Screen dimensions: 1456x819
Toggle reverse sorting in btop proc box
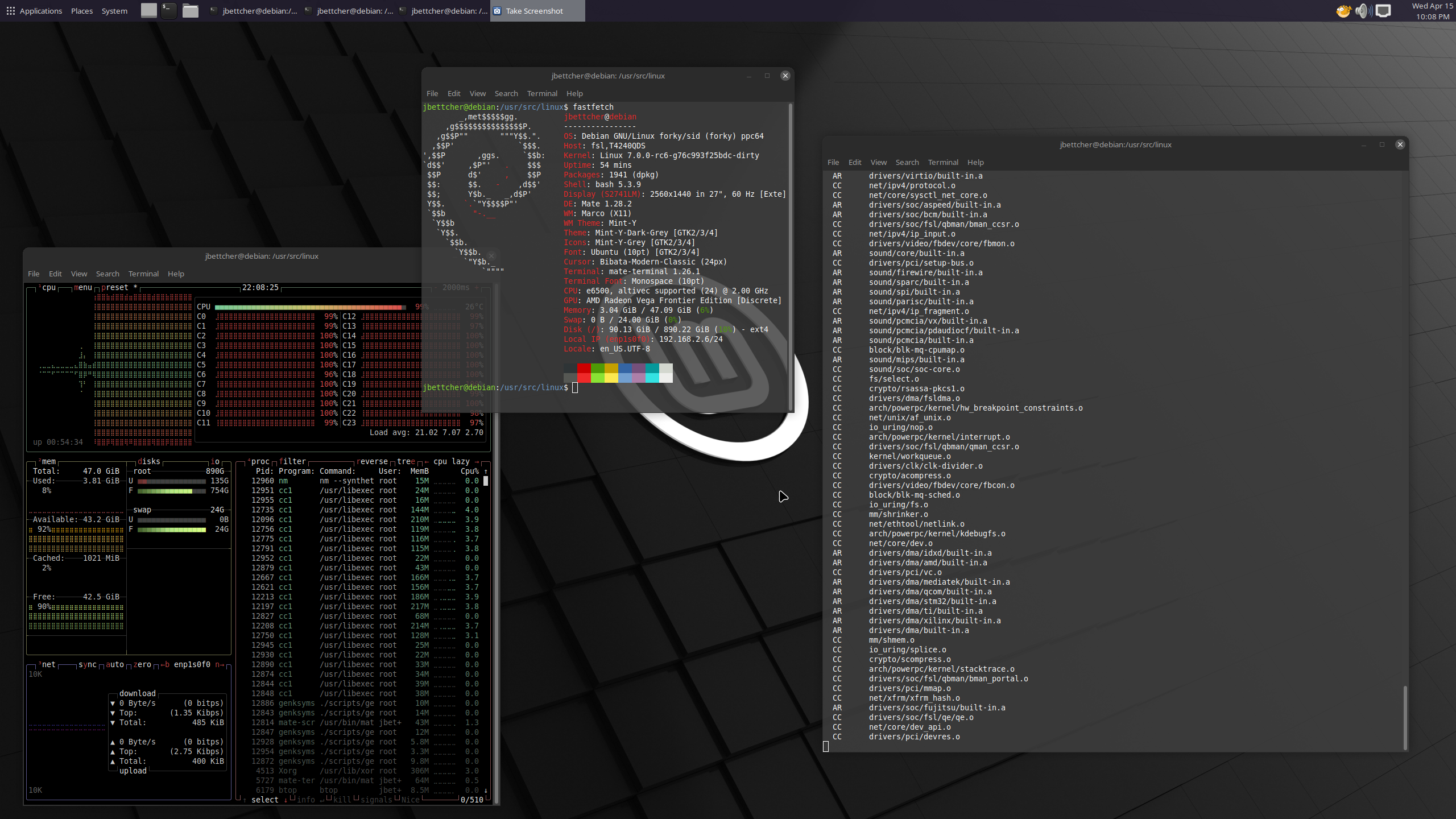372,462
